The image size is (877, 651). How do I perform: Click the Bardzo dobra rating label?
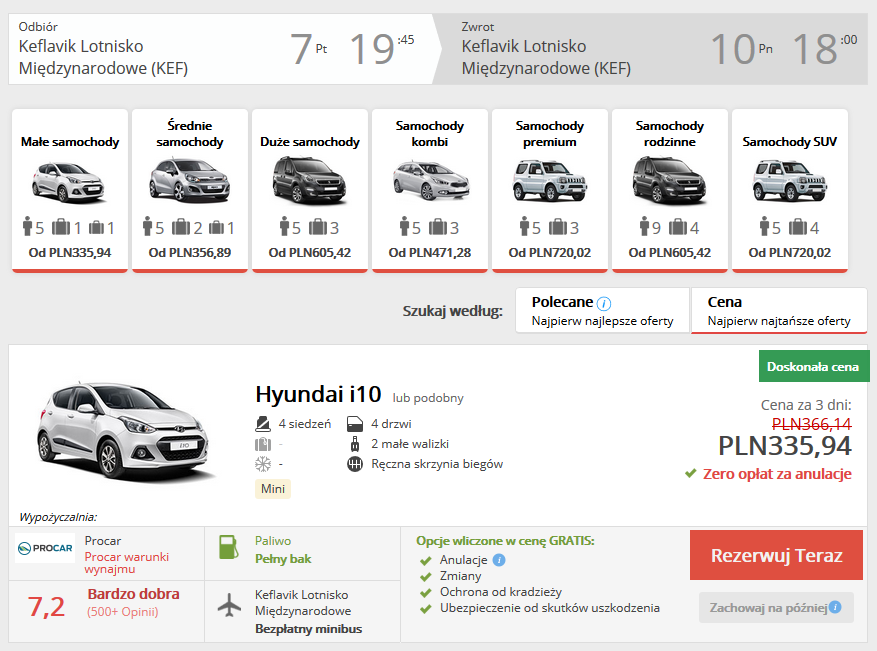point(133,594)
